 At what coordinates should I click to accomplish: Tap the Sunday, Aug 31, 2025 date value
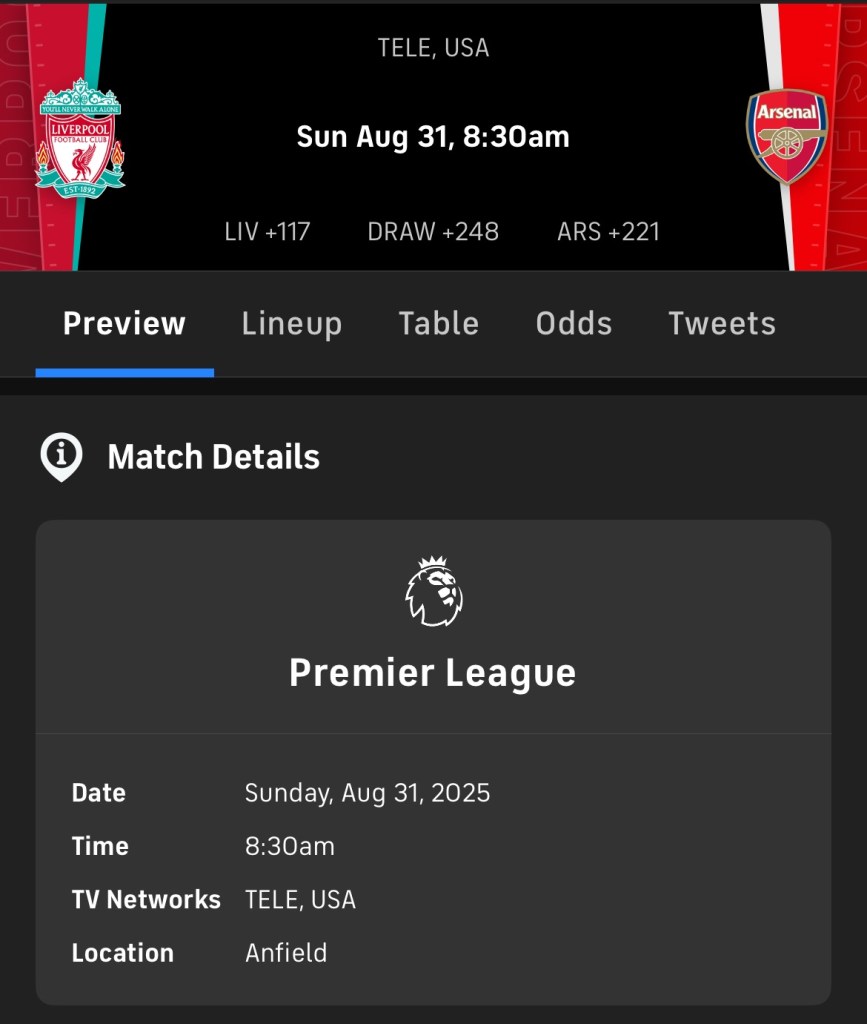click(367, 793)
